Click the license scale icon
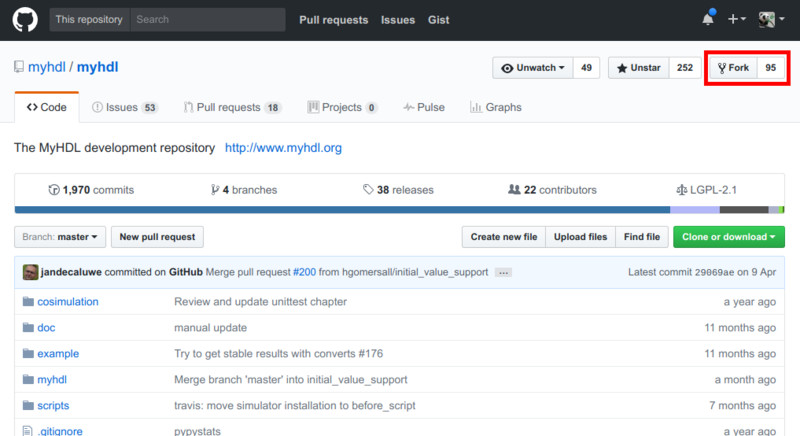The height and width of the screenshot is (436, 800). tap(681, 190)
